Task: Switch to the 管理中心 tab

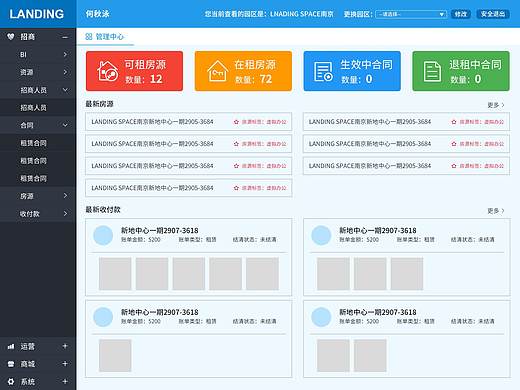Action: (x=105, y=37)
